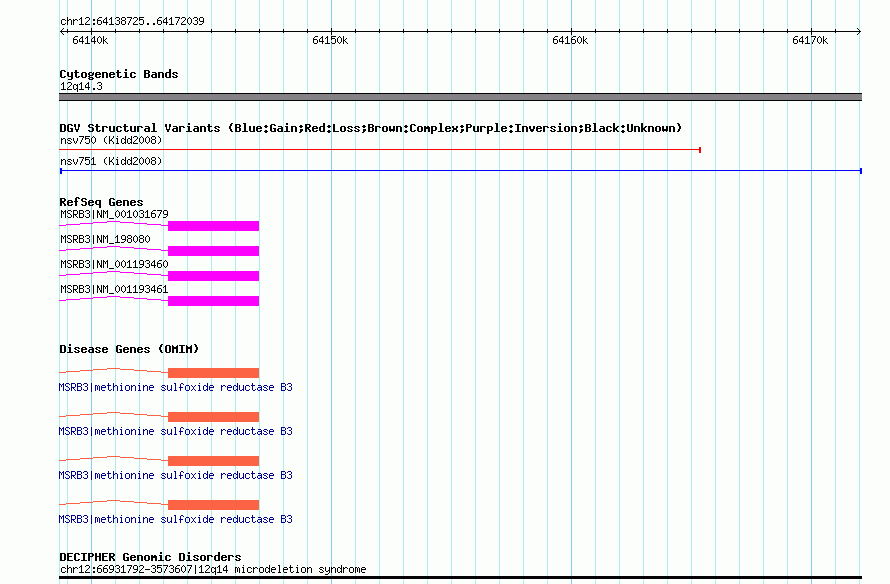The height and width of the screenshot is (584, 890).
Task: Click the red nsv750 loss variant line
Action: tap(380, 150)
